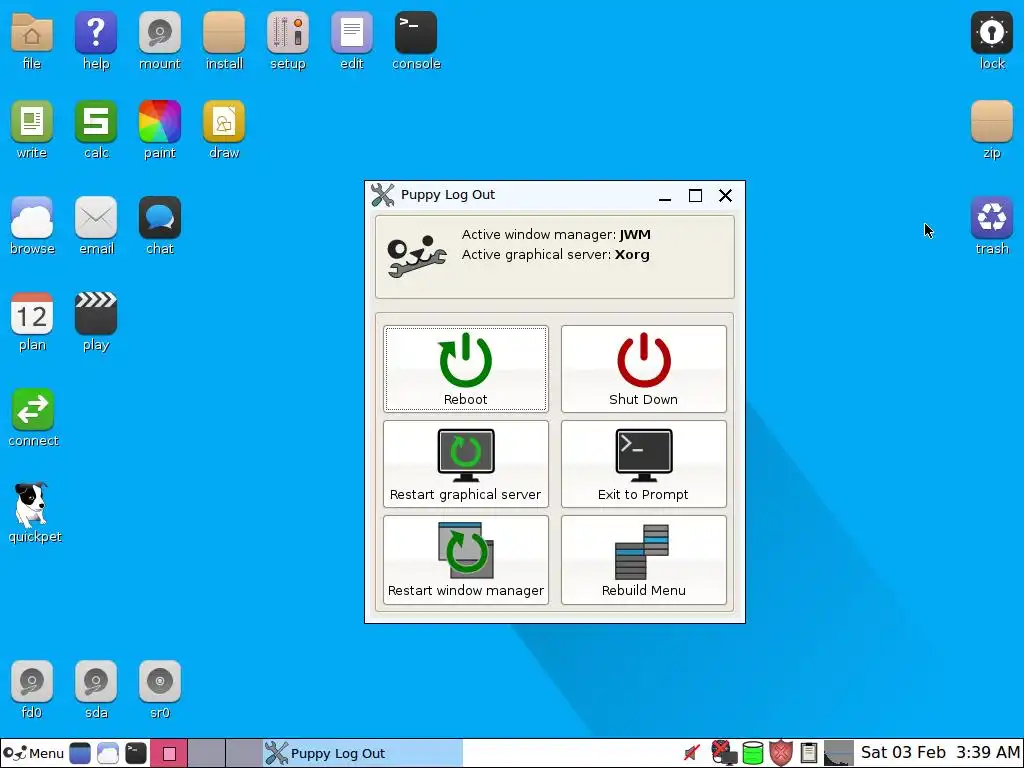Click Restart graphical server button

tap(466, 464)
